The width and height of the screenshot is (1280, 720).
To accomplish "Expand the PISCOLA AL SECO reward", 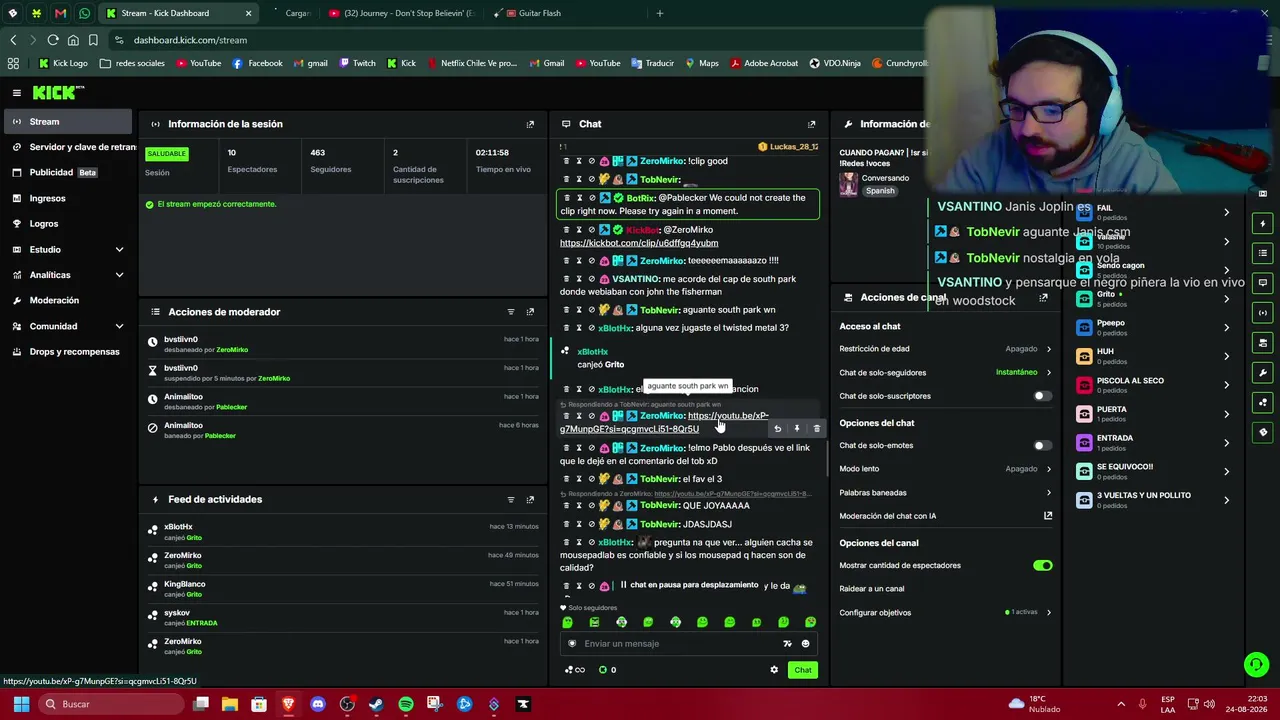I will (1226, 385).
